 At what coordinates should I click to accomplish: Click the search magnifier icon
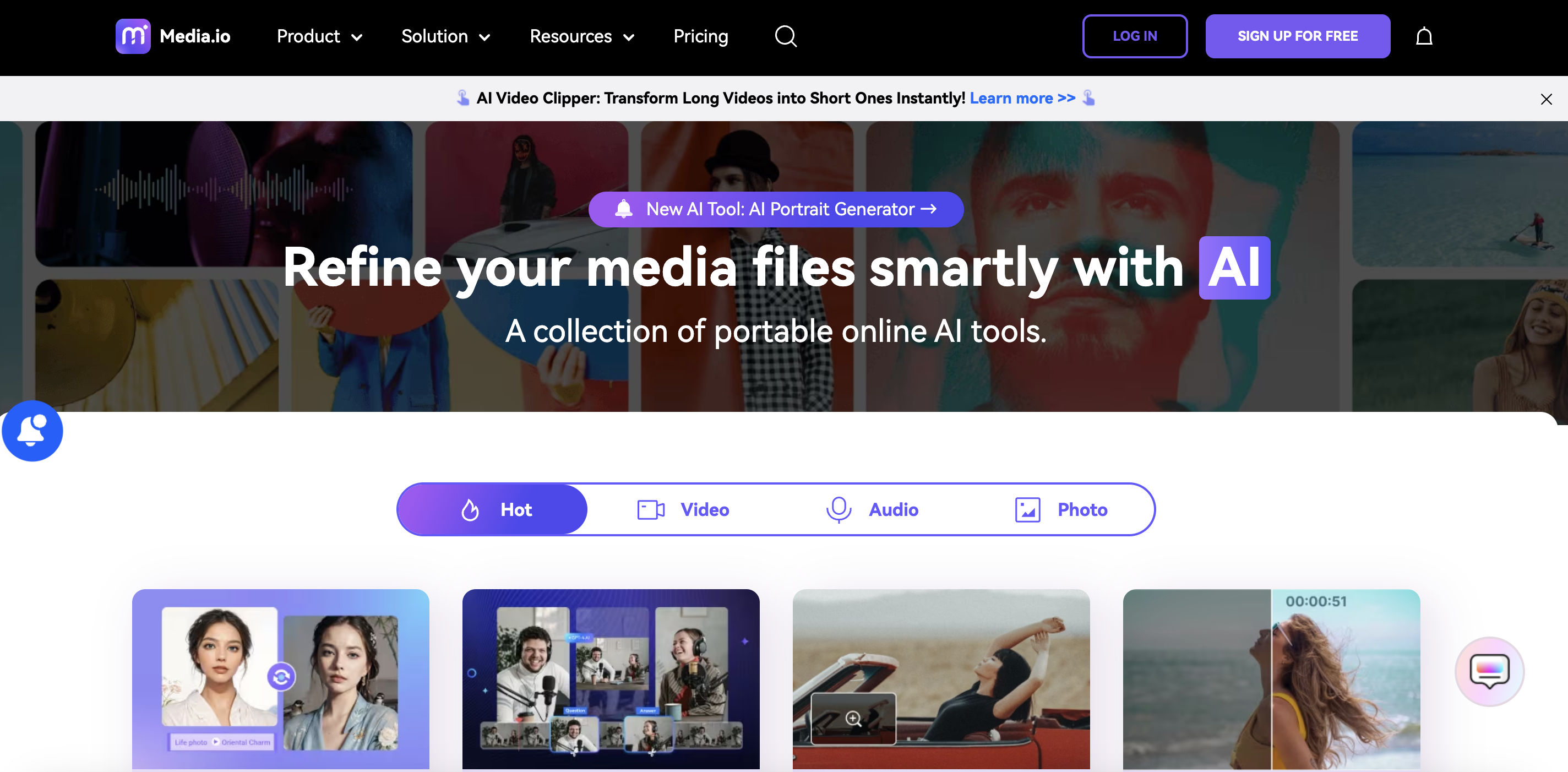pos(787,36)
